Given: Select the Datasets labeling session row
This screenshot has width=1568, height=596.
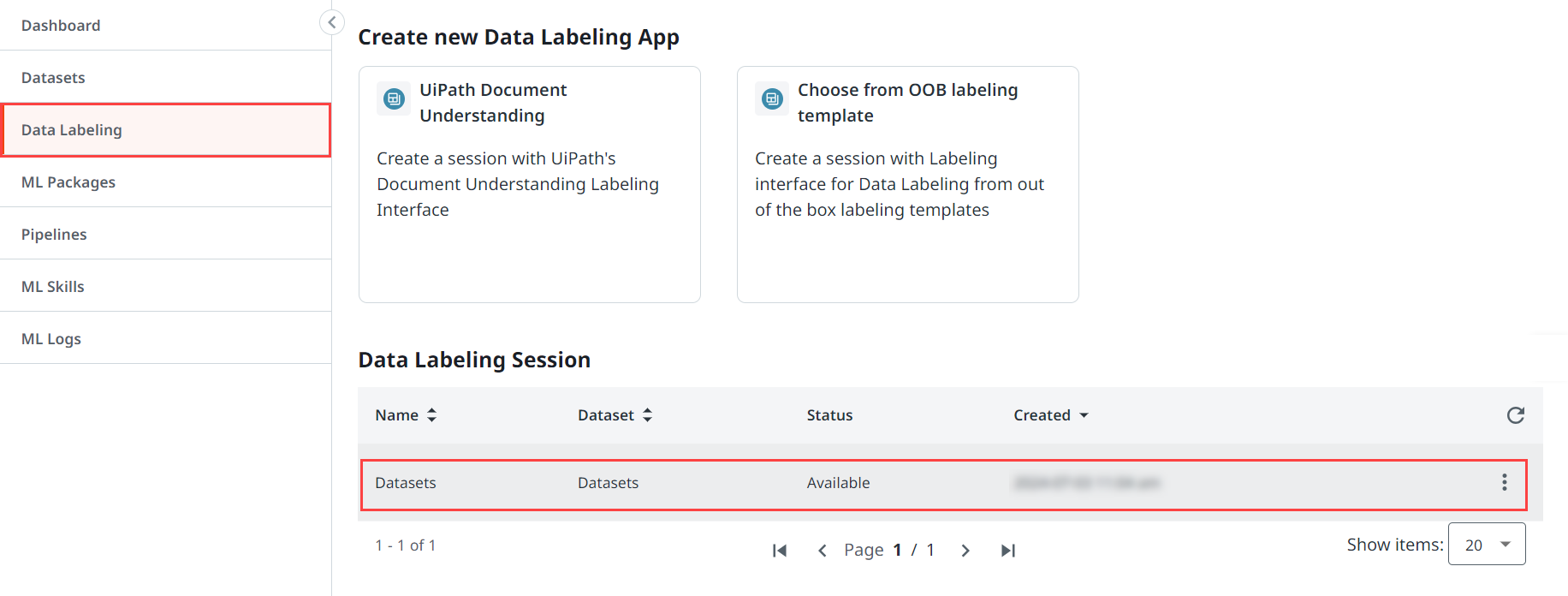Looking at the screenshot, I should click(685, 484).
